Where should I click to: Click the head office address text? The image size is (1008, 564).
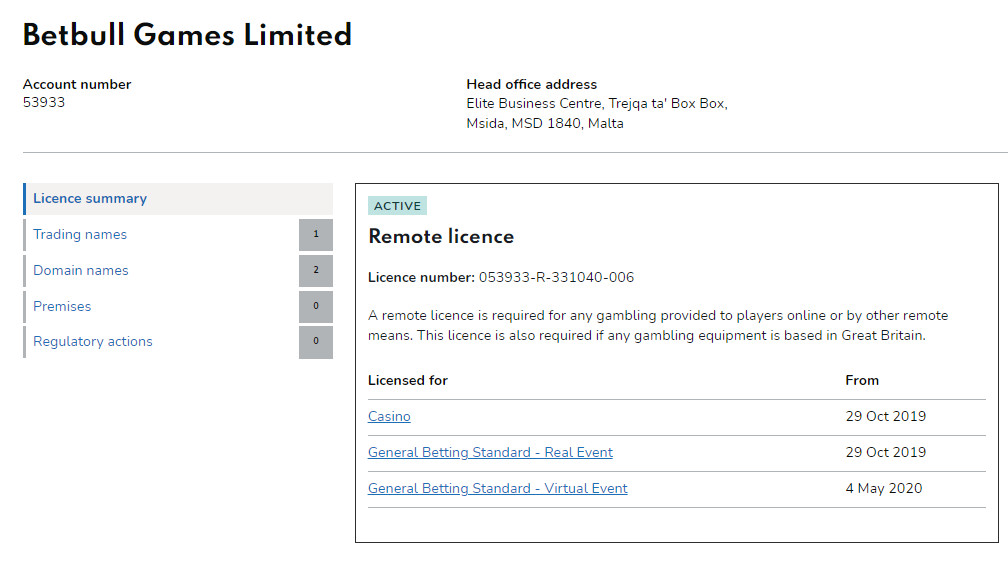(x=596, y=113)
